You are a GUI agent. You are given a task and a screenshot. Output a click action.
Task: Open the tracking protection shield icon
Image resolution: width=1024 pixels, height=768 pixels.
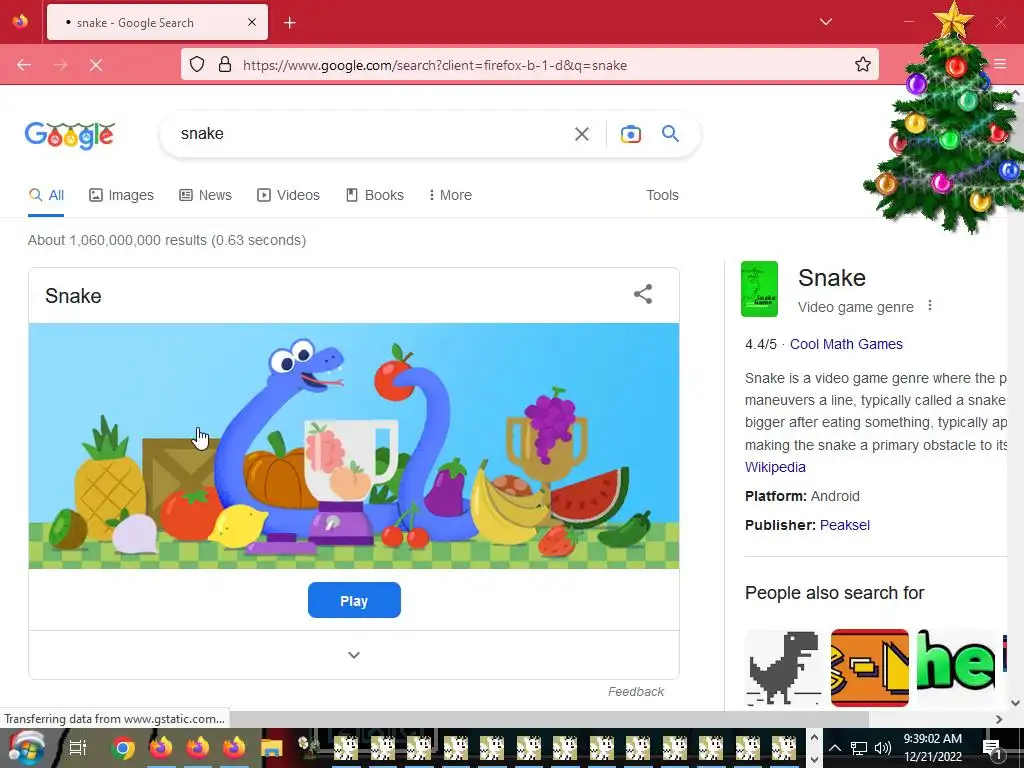tap(197, 65)
